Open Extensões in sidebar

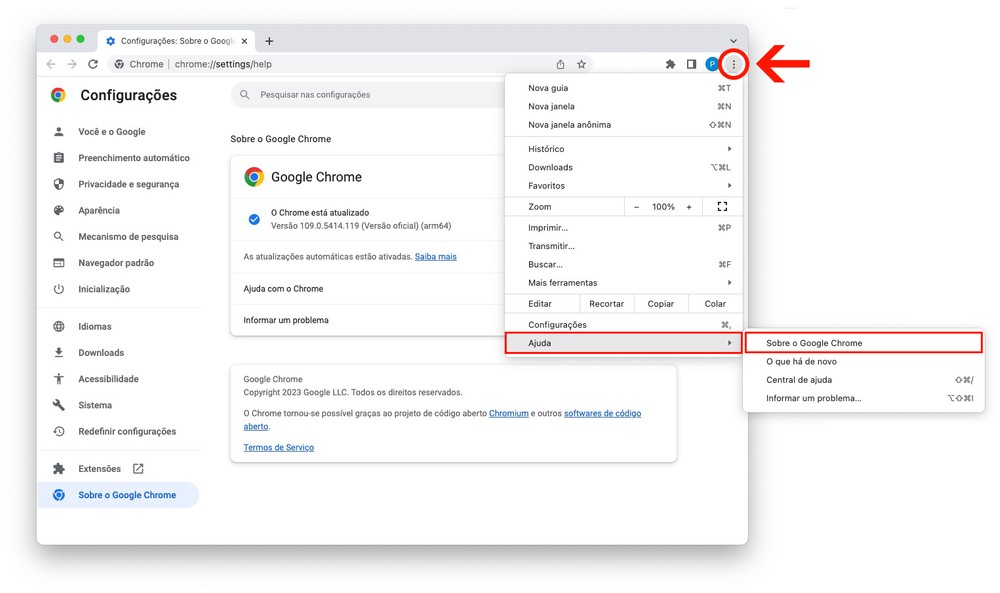click(99, 468)
